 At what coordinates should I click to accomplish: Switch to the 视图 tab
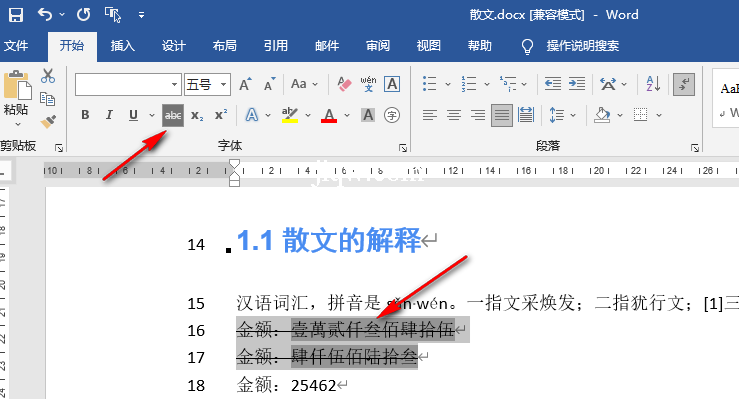pos(429,46)
